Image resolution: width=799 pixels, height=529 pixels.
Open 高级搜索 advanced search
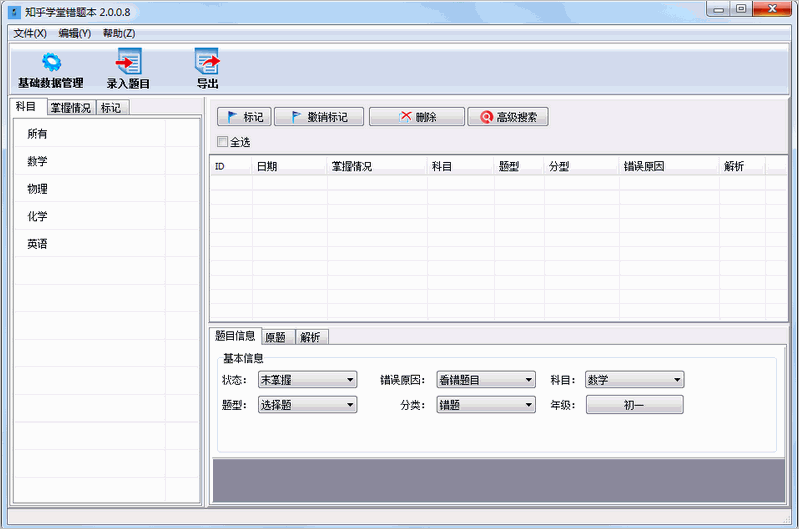508,117
